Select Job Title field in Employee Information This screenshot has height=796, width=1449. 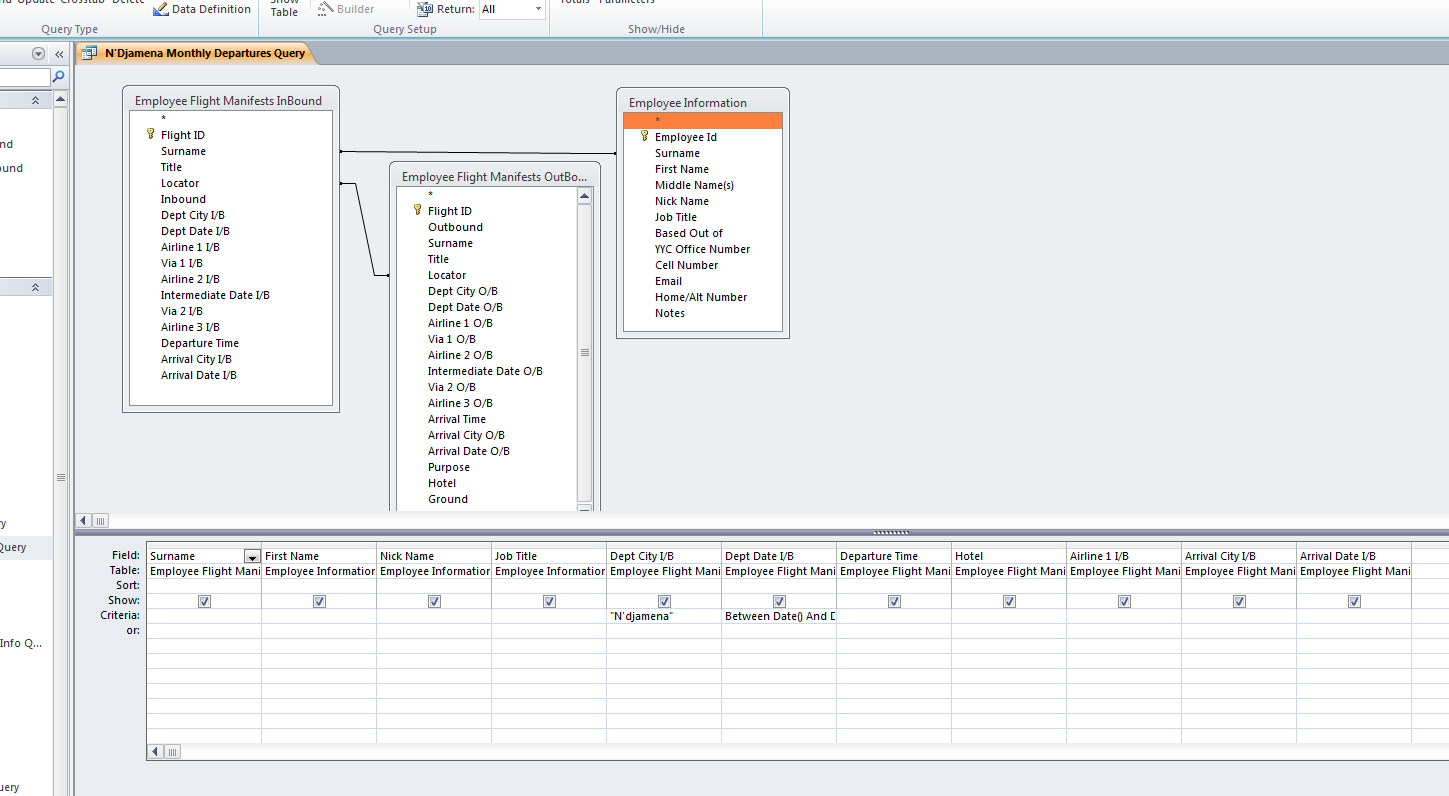(x=676, y=217)
